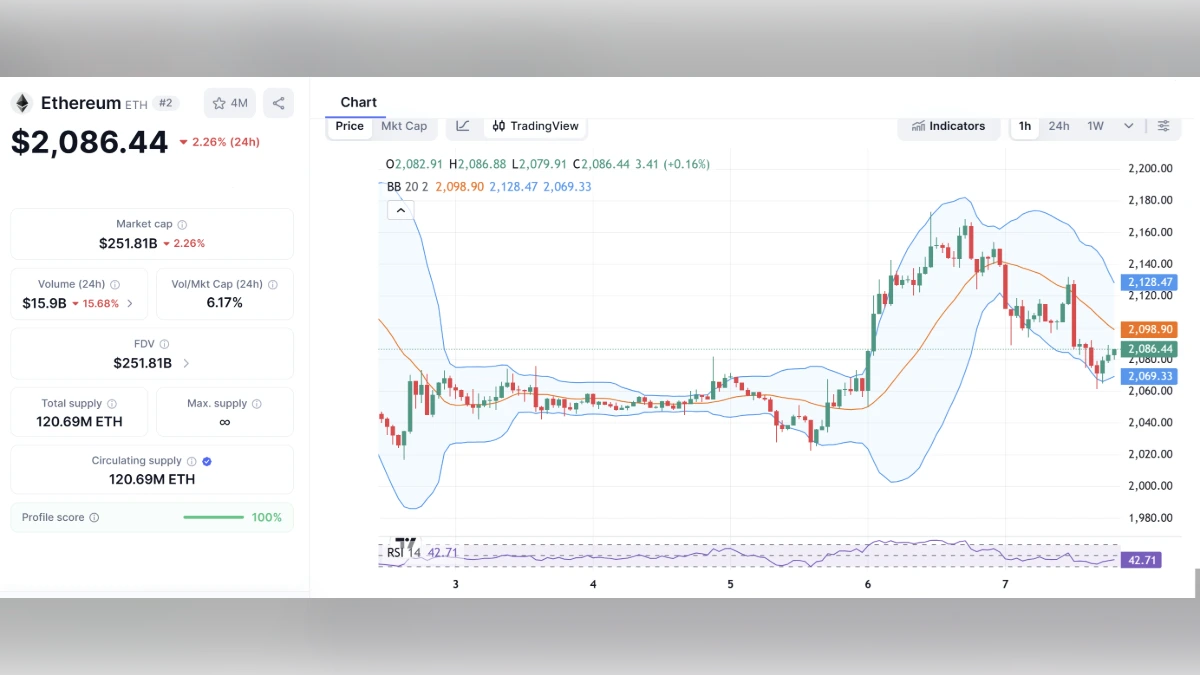The width and height of the screenshot is (1200, 675).
Task: Switch to line chart view
Action: pyautogui.click(x=463, y=126)
